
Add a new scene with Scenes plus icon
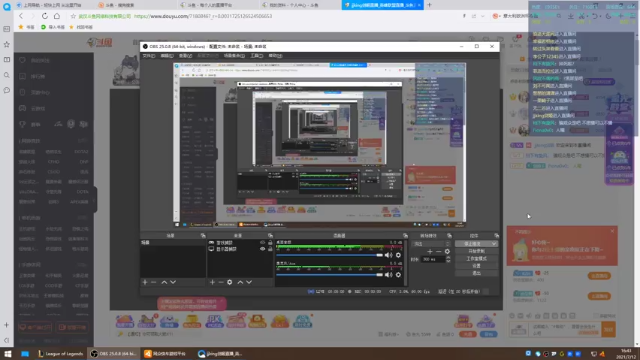144,282
